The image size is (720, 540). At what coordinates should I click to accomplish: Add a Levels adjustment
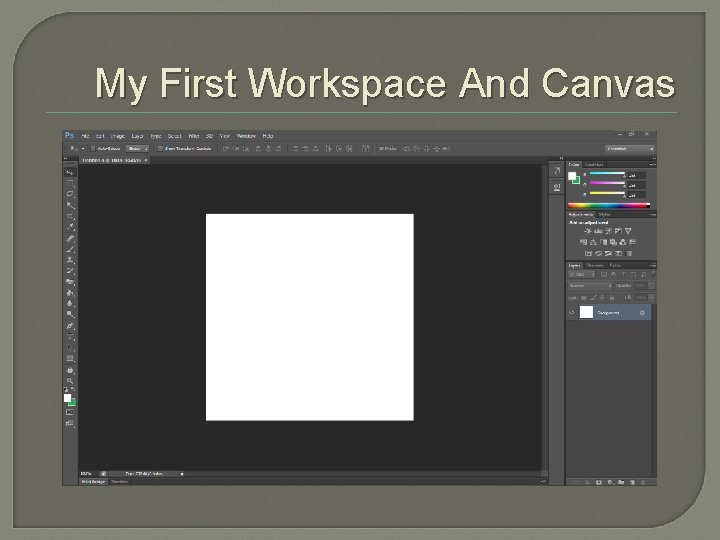coord(598,231)
